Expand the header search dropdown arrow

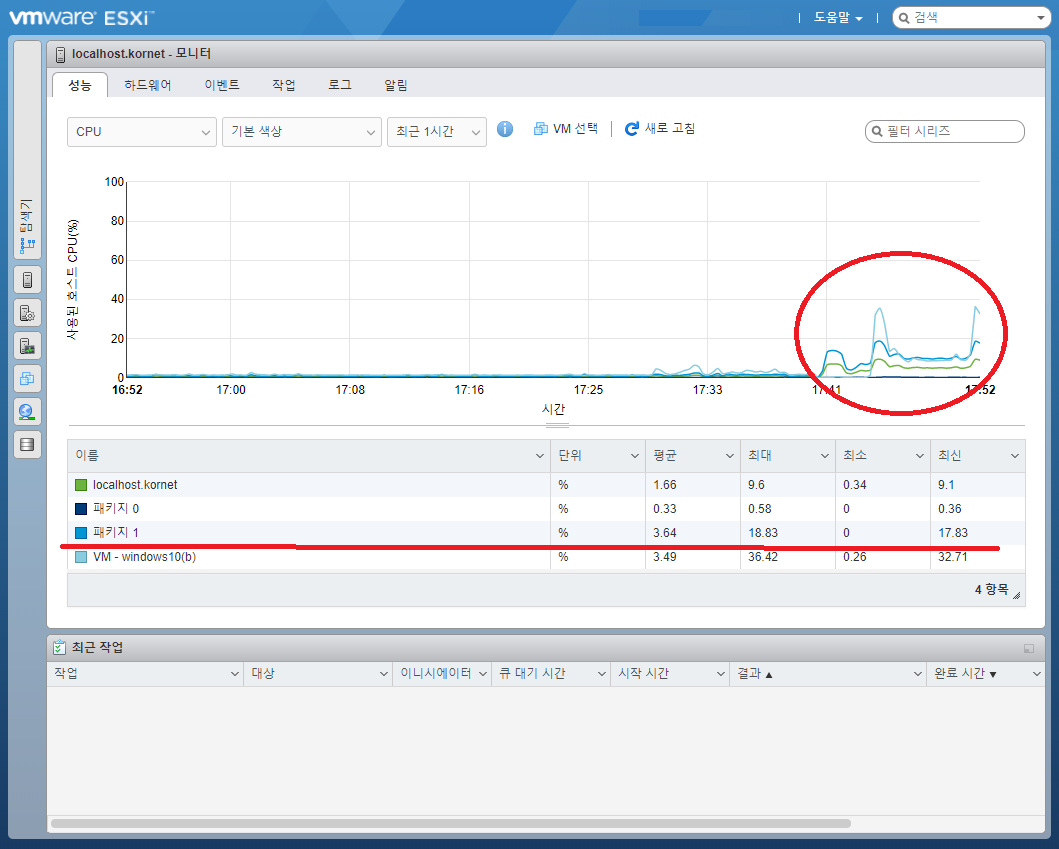(x=1041, y=18)
